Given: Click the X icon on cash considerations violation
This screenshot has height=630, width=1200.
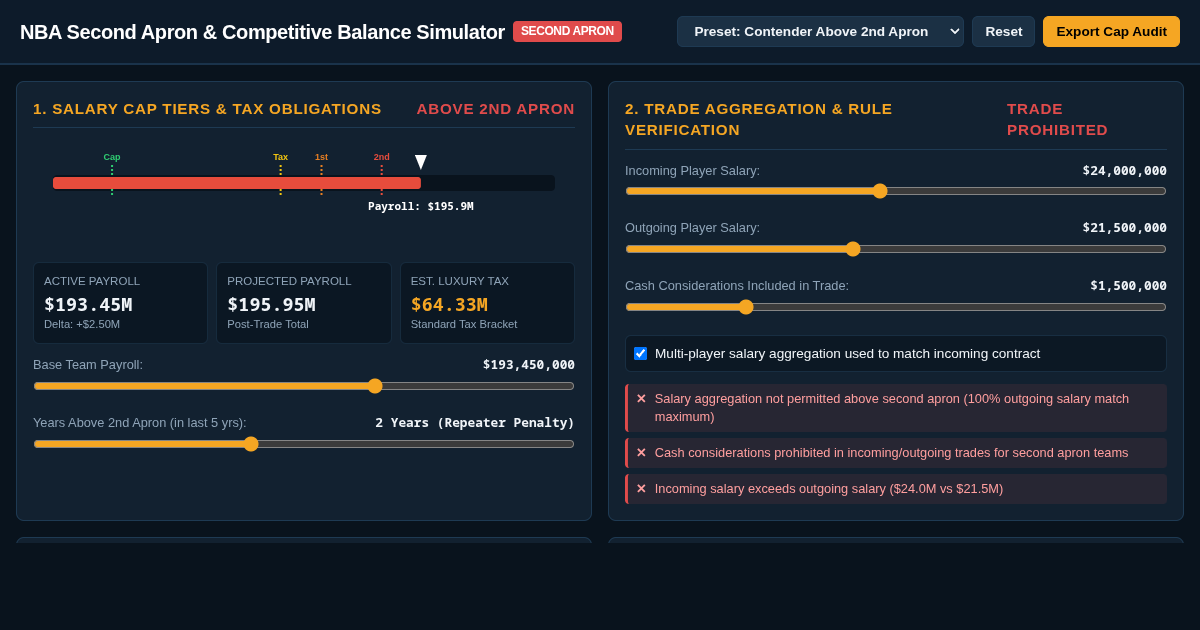Looking at the screenshot, I should (x=641, y=453).
